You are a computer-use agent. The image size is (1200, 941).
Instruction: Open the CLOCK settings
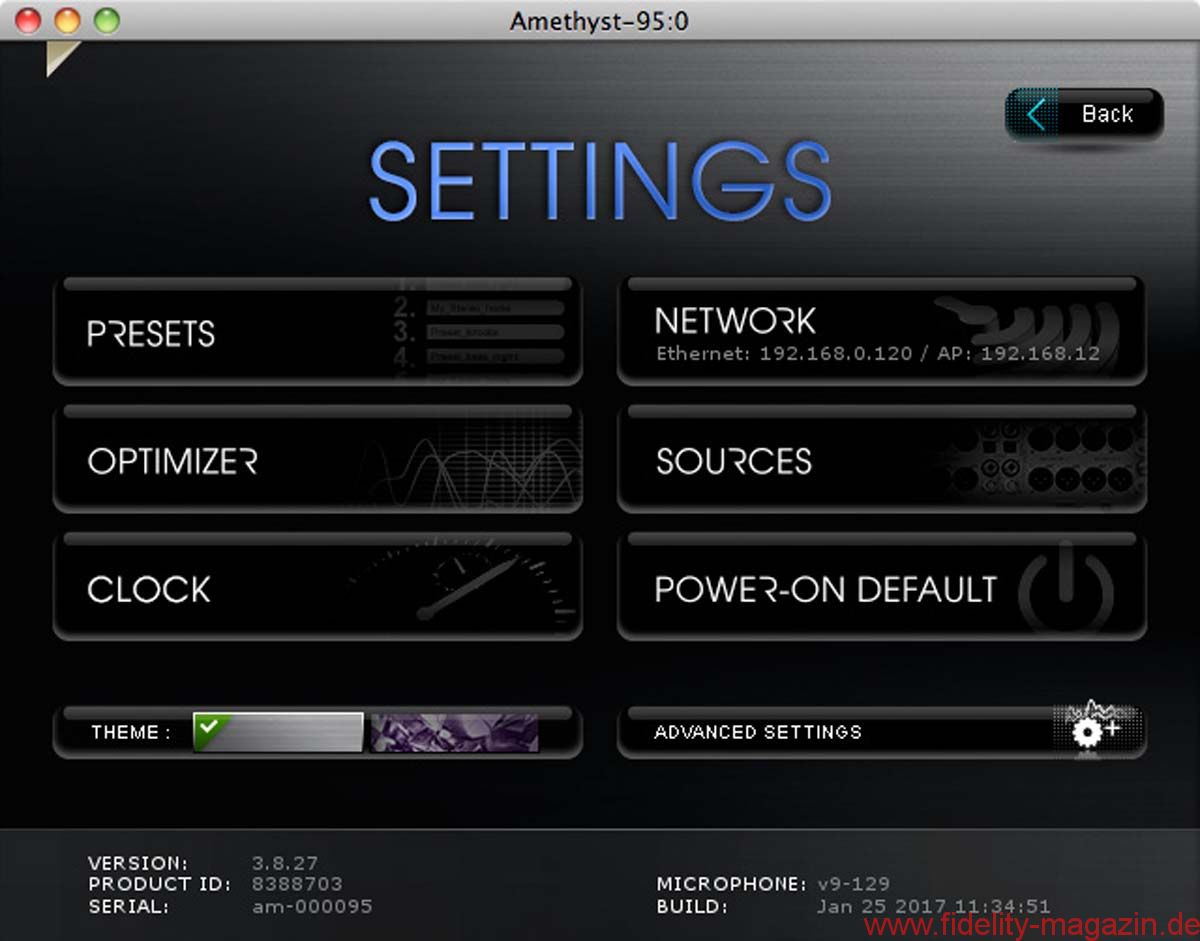tap(149, 589)
